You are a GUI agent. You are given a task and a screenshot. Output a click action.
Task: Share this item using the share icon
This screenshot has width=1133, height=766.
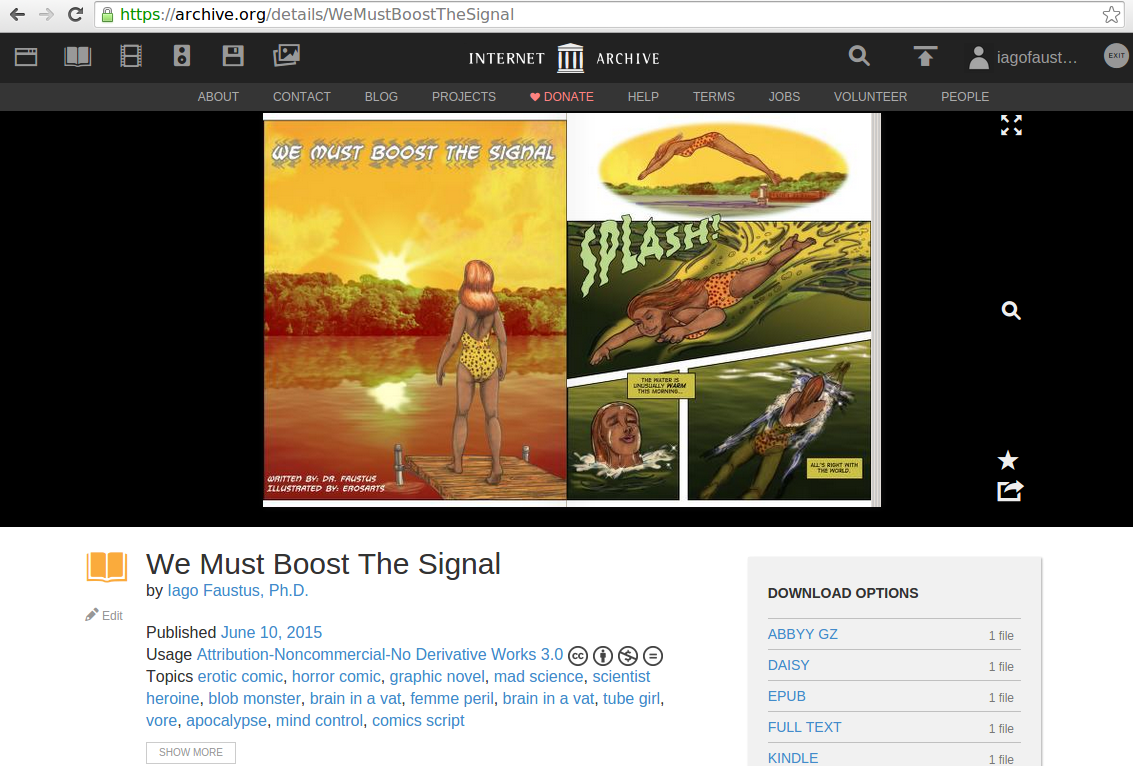pyautogui.click(x=1010, y=491)
